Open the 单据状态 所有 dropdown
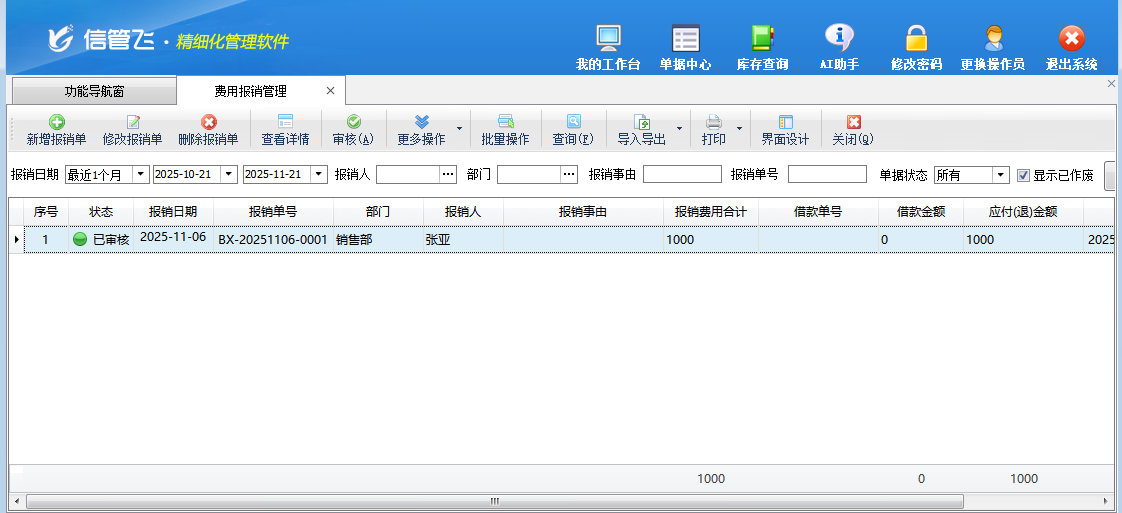This screenshot has width=1122, height=513. coord(1000,175)
